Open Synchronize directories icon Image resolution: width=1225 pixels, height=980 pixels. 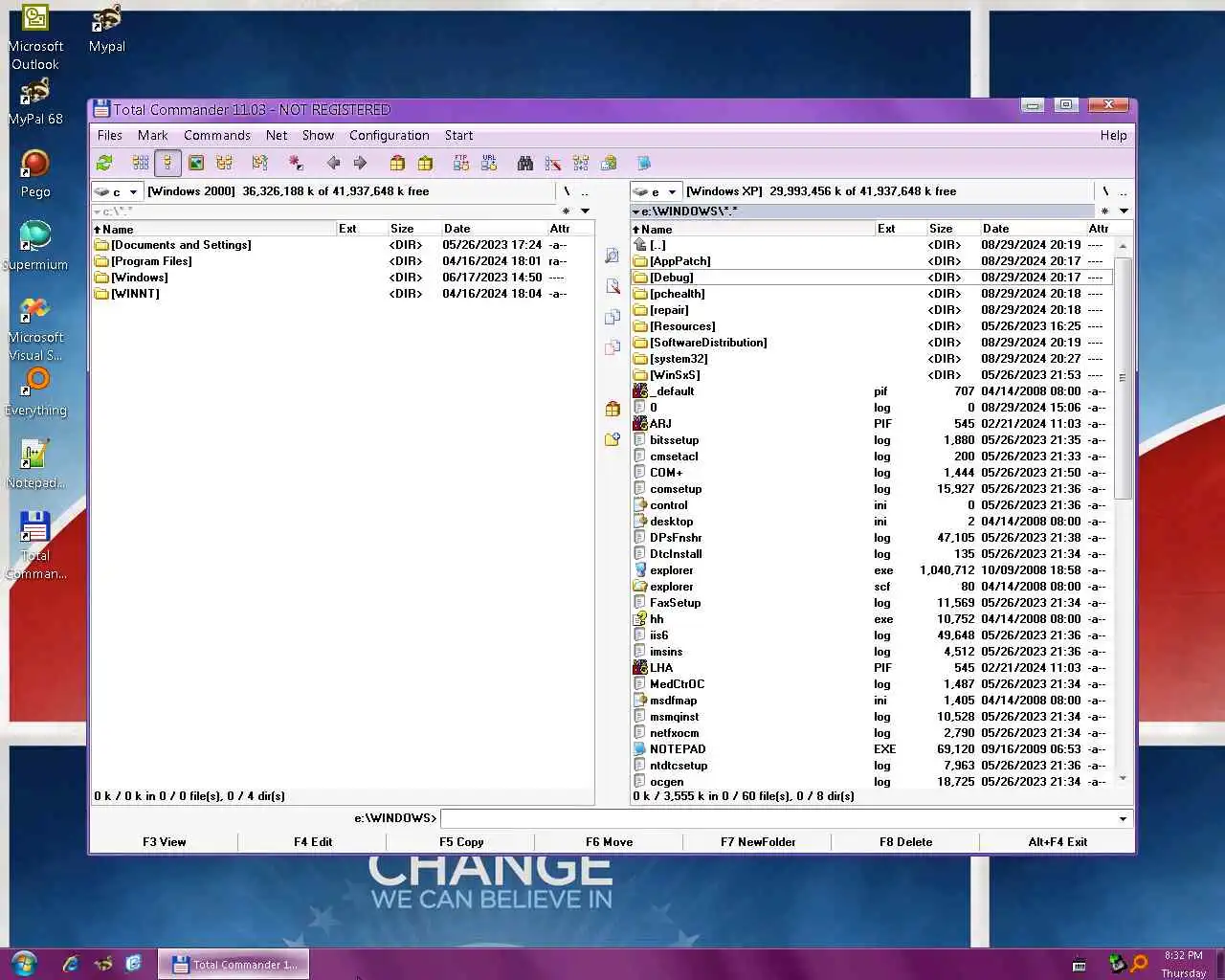[x=581, y=163]
